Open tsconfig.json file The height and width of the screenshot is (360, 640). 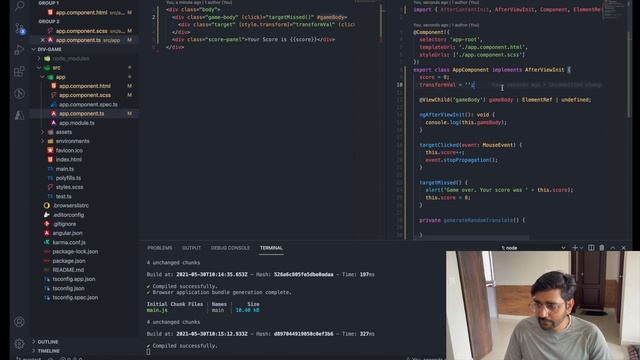tap(68, 288)
